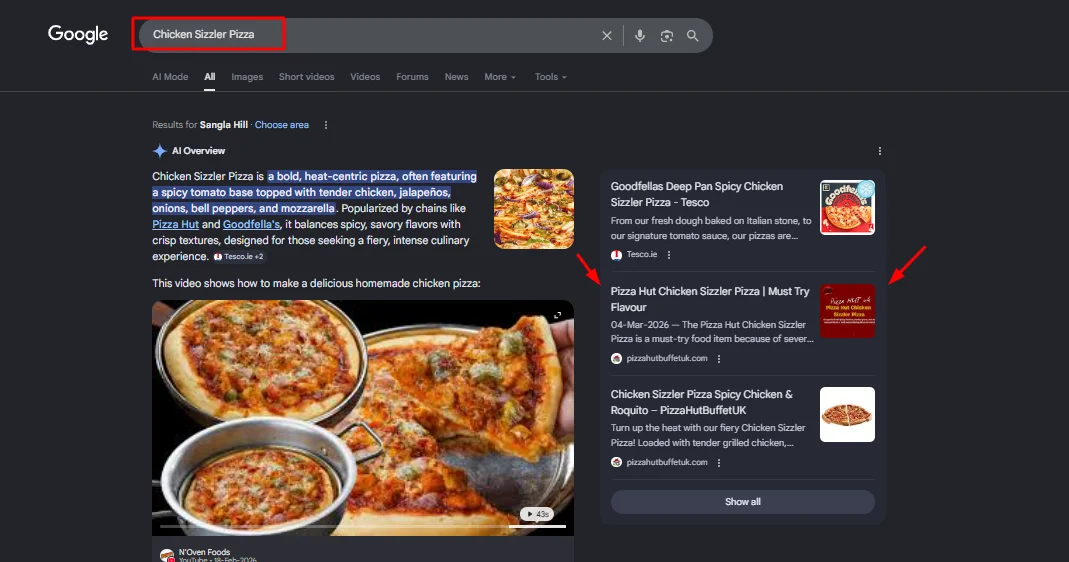The width and height of the screenshot is (1069, 562).
Task: Go to Google homepage via logo
Action: 78,34
